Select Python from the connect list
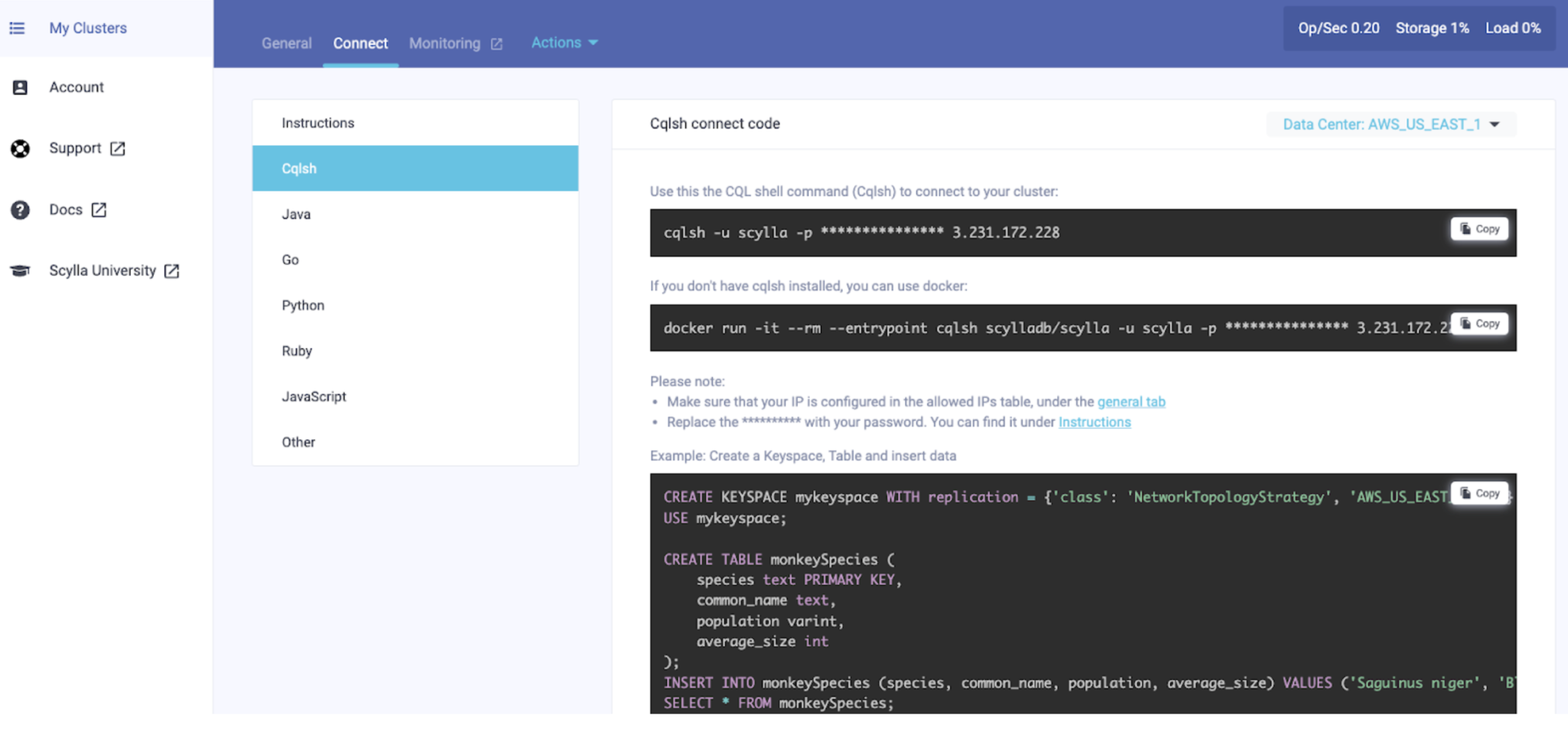This screenshot has height=742, width=1568. pos(302,305)
